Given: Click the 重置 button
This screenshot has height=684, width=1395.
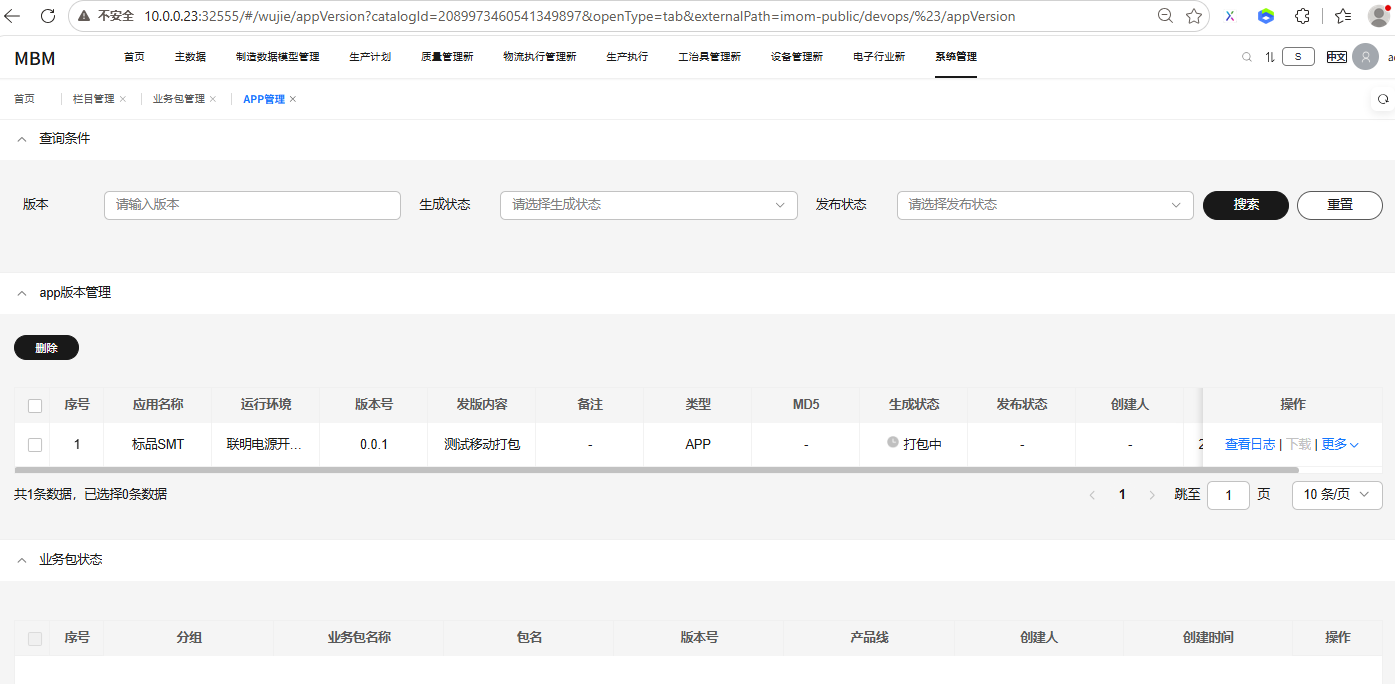Looking at the screenshot, I should (x=1340, y=205).
